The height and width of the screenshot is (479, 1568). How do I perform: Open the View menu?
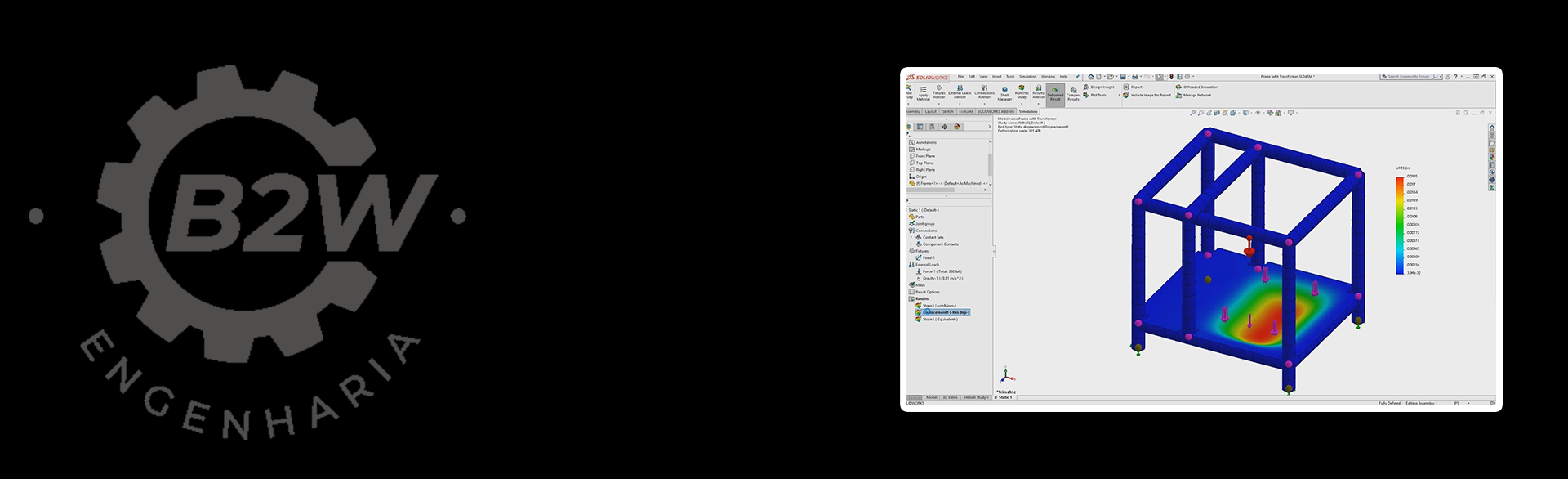(x=983, y=77)
